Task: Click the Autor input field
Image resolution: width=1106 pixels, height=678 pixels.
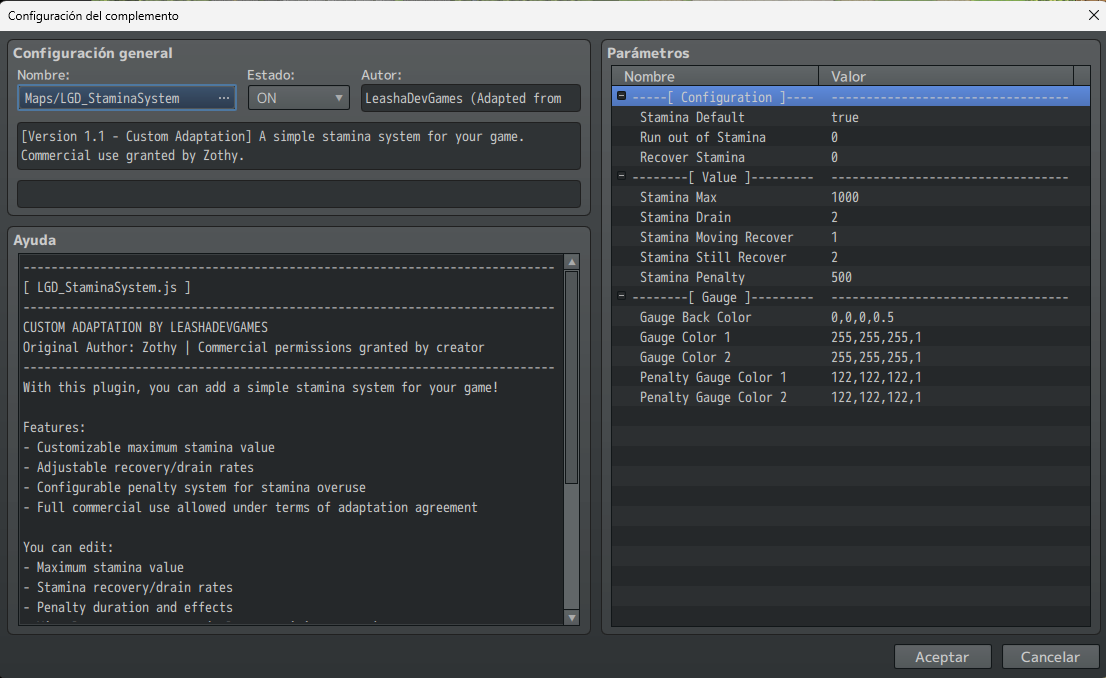Action: [470, 98]
